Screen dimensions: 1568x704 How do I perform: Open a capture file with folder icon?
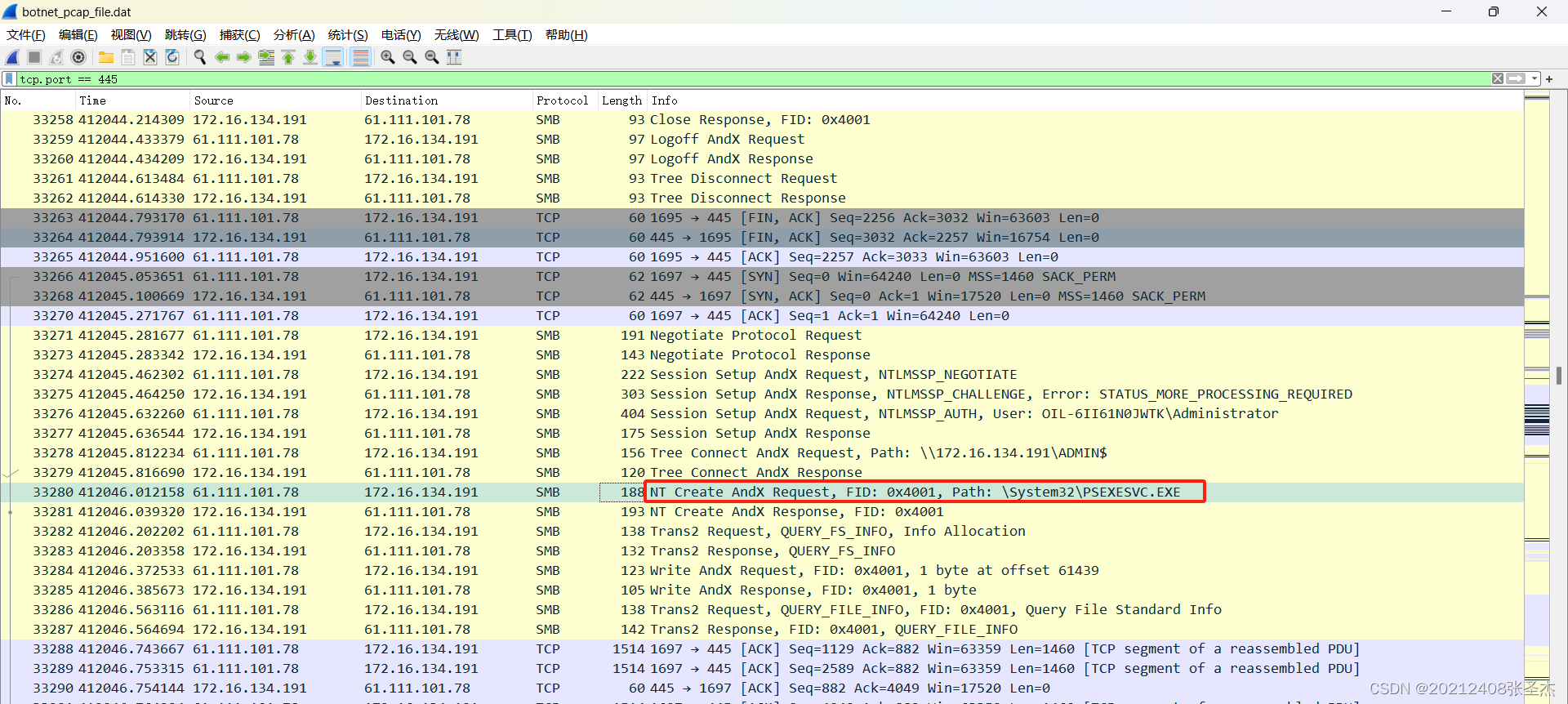[106, 57]
